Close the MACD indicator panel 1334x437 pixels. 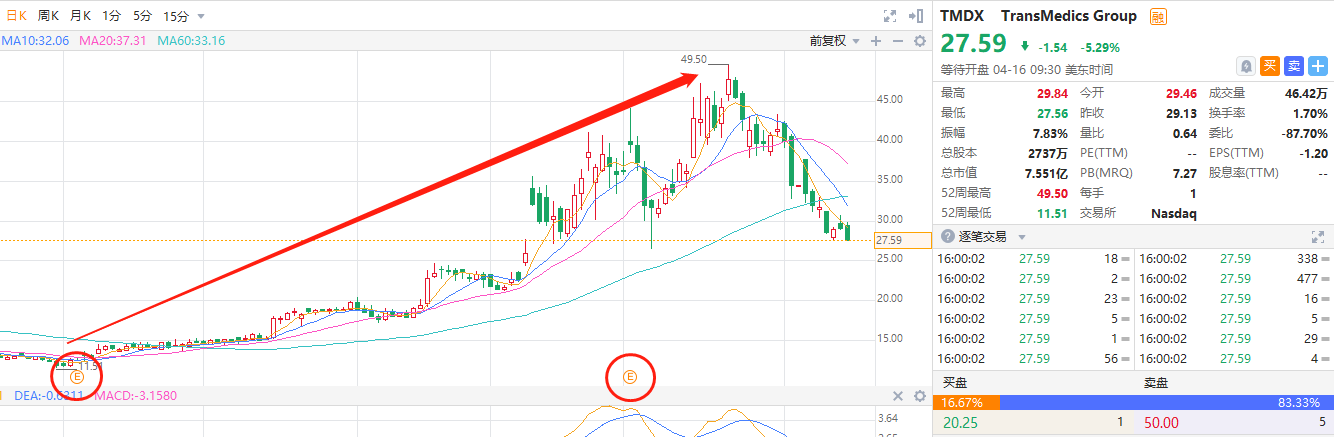(x=897, y=396)
